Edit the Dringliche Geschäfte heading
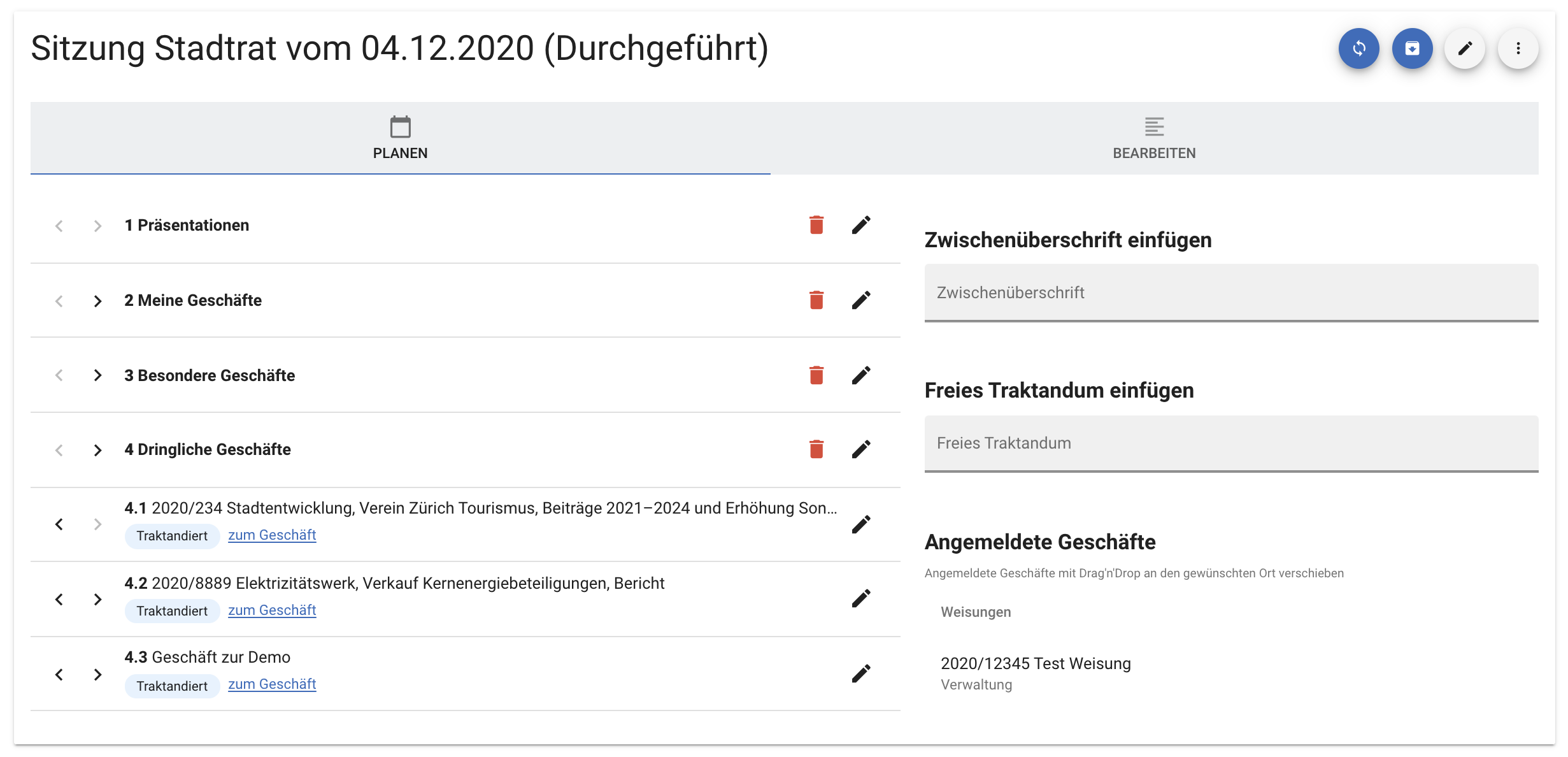This screenshot has width=1568, height=757. tap(860, 449)
